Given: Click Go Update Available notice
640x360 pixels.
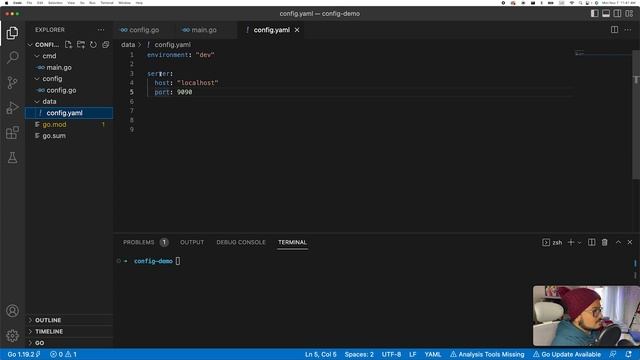Looking at the screenshot, I should (567, 354).
